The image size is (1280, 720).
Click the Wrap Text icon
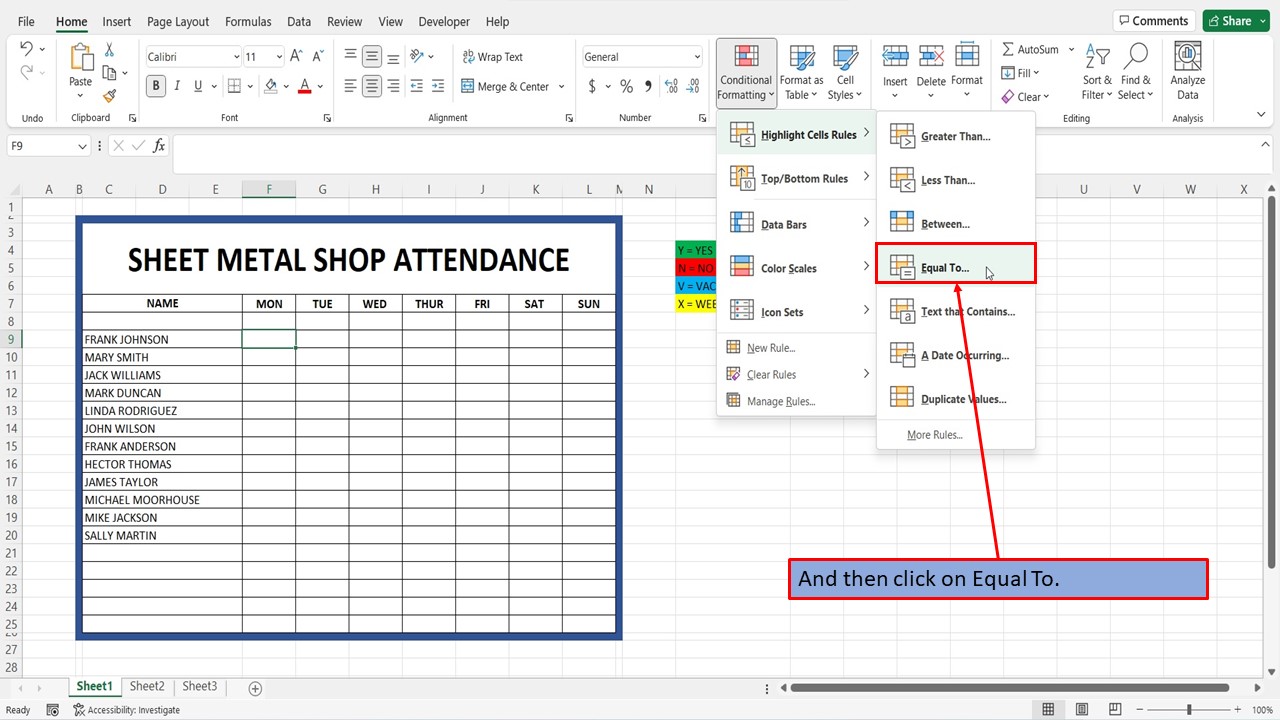493,57
